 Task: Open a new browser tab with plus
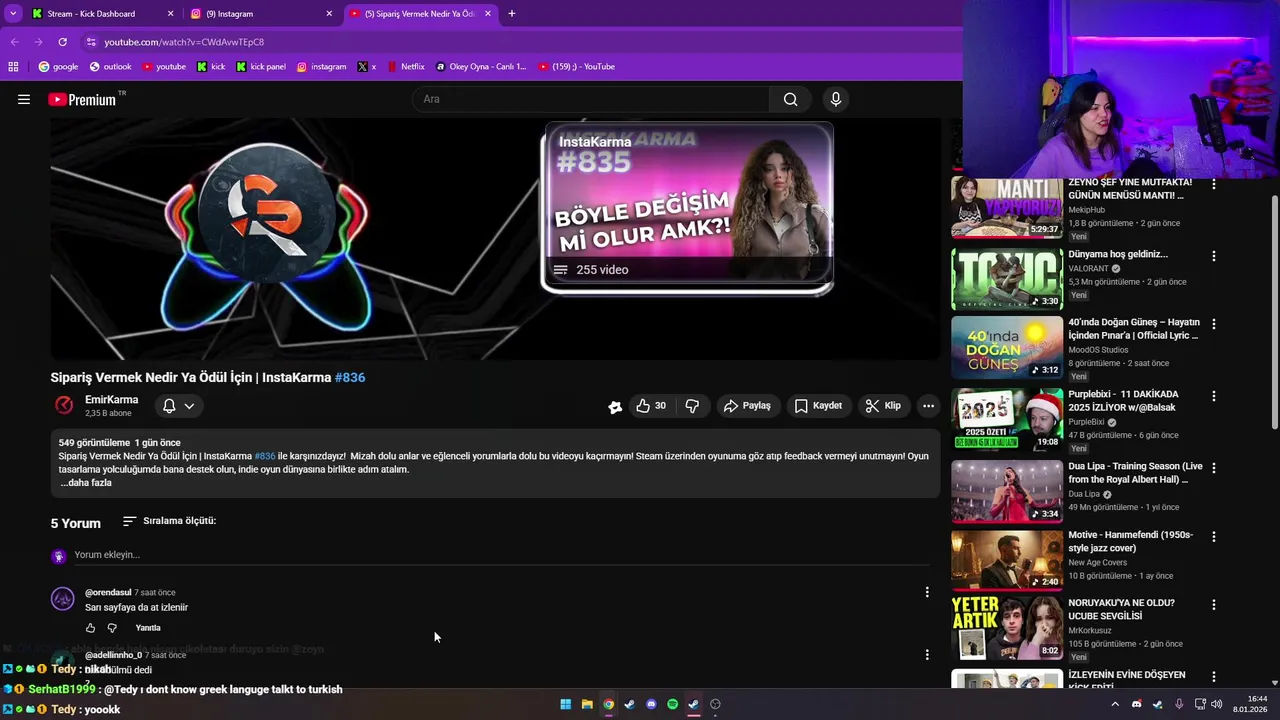tap(512, 14)
